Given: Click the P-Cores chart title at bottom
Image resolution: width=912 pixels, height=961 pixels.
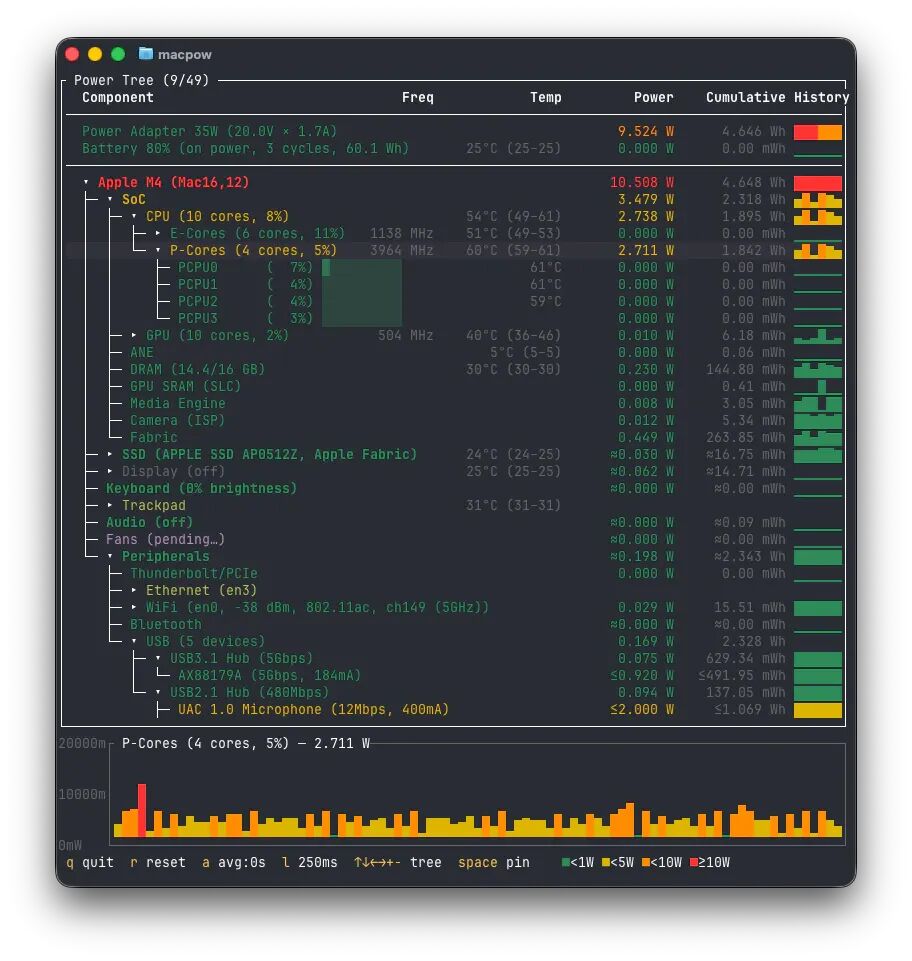Looking at the screenshot, I should click(245, 743).
